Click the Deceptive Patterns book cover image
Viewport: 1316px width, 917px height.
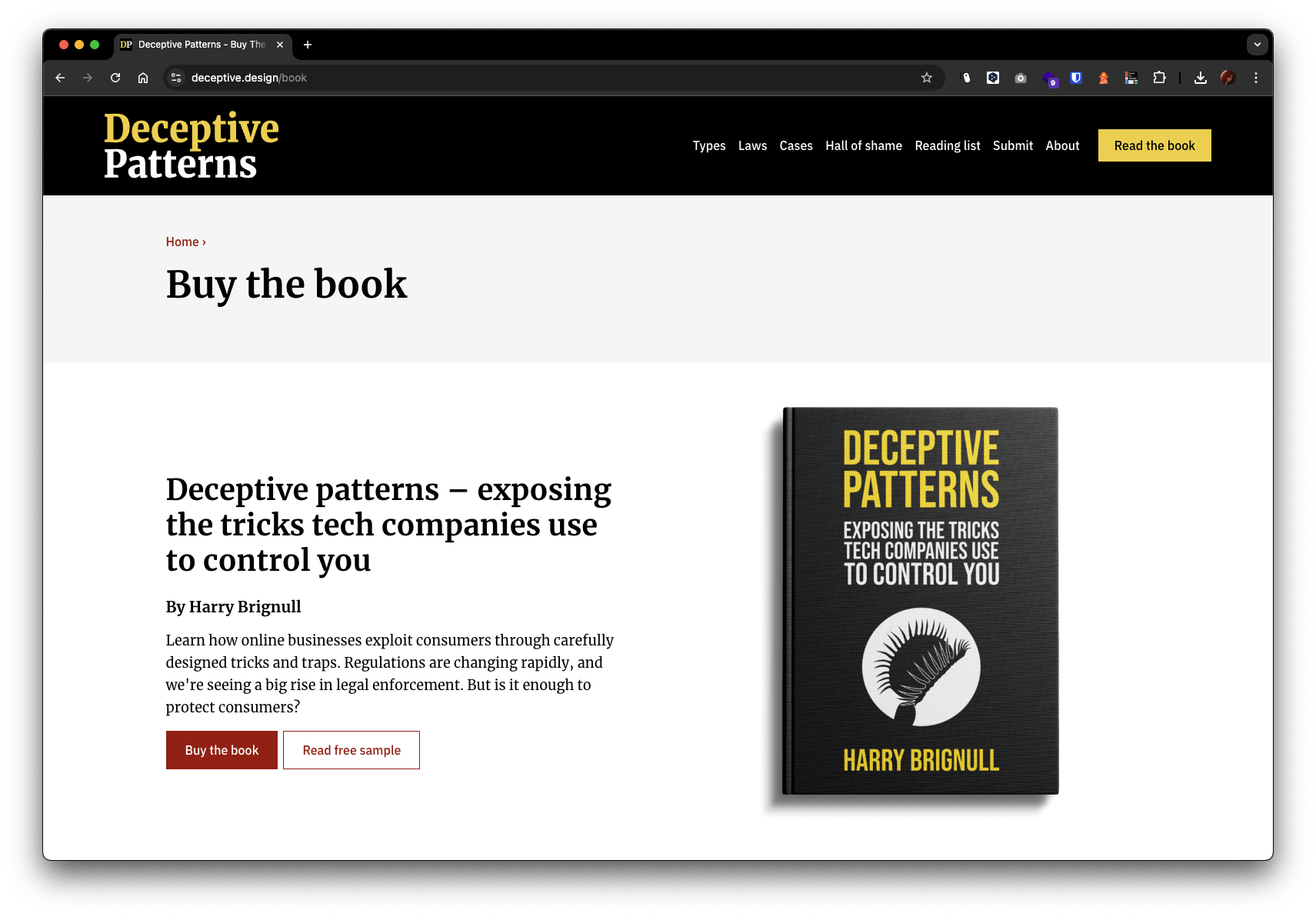click(920, 601)
